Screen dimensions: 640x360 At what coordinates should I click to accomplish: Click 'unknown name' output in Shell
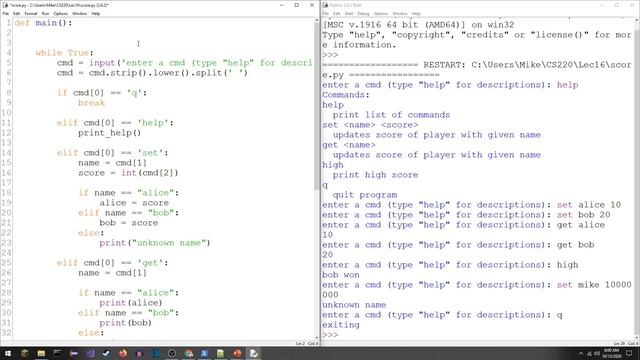pyautogui.click(x=354, y=305)
